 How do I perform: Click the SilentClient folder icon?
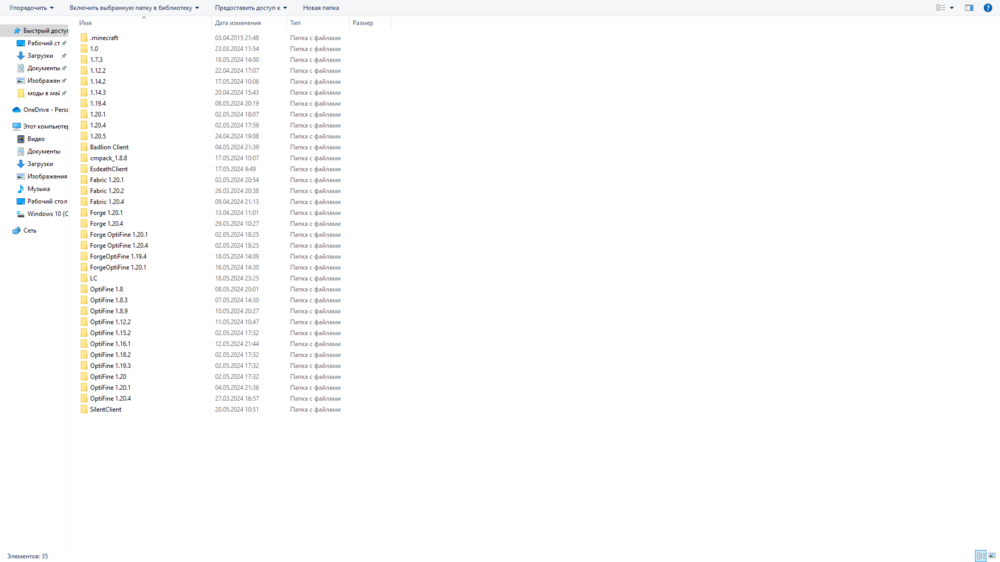[84, 410]
